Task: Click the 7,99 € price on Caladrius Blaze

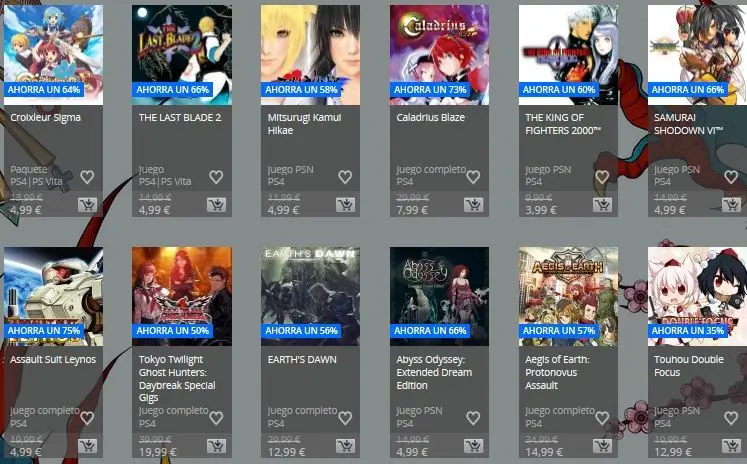Action: point(412,210)
